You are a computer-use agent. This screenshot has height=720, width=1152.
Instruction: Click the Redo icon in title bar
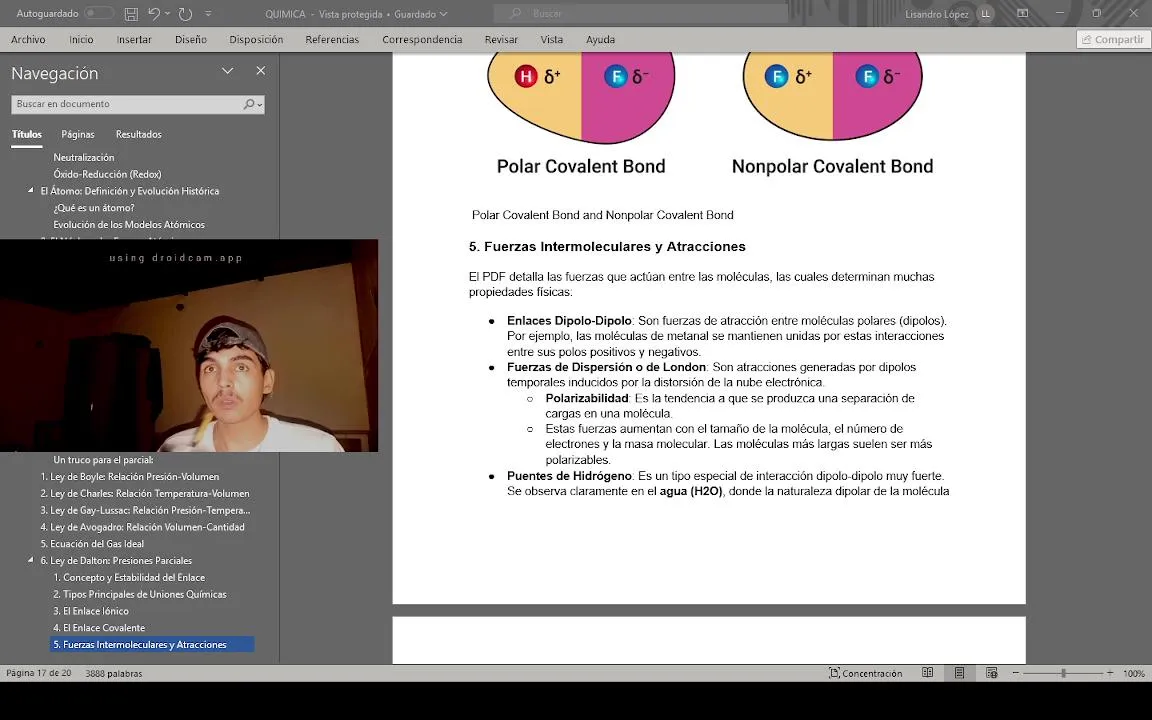click(185, 14)
